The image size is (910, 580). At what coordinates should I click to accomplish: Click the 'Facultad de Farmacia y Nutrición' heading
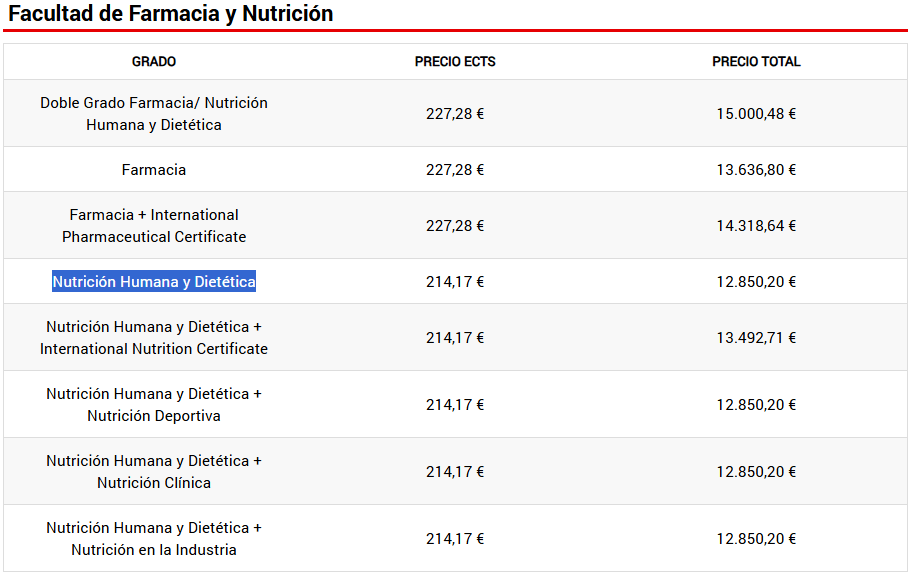click(x=171, y=13)
